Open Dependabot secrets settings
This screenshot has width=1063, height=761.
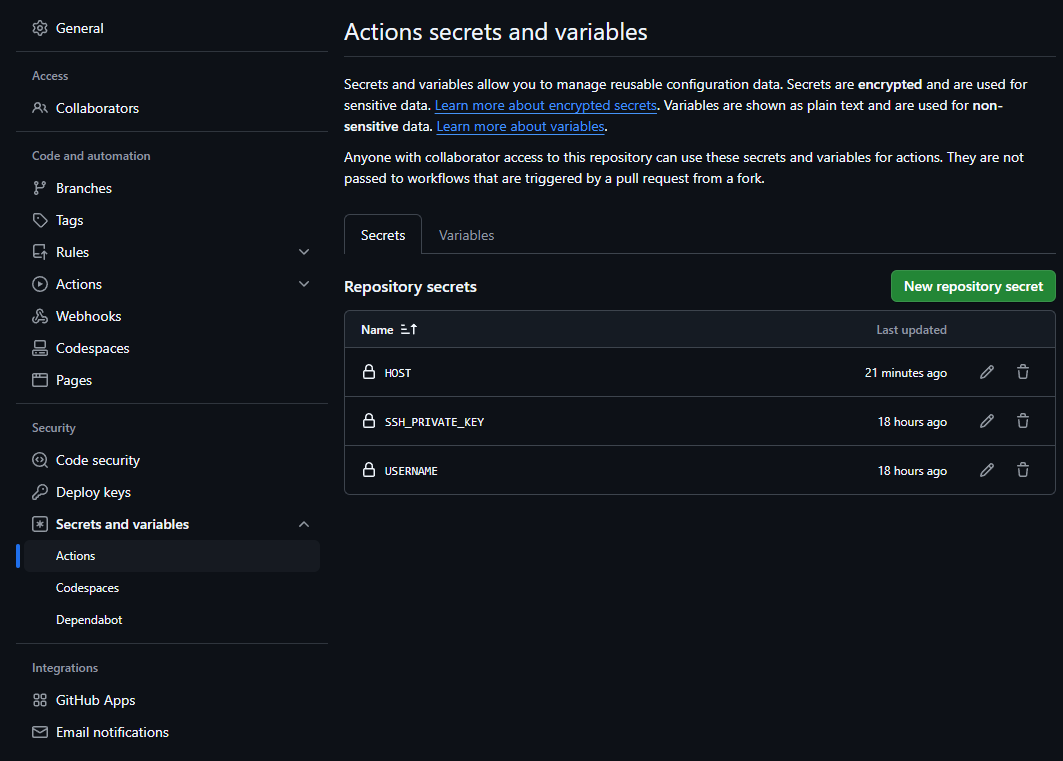pyautogui.click(x=89, y=620)
